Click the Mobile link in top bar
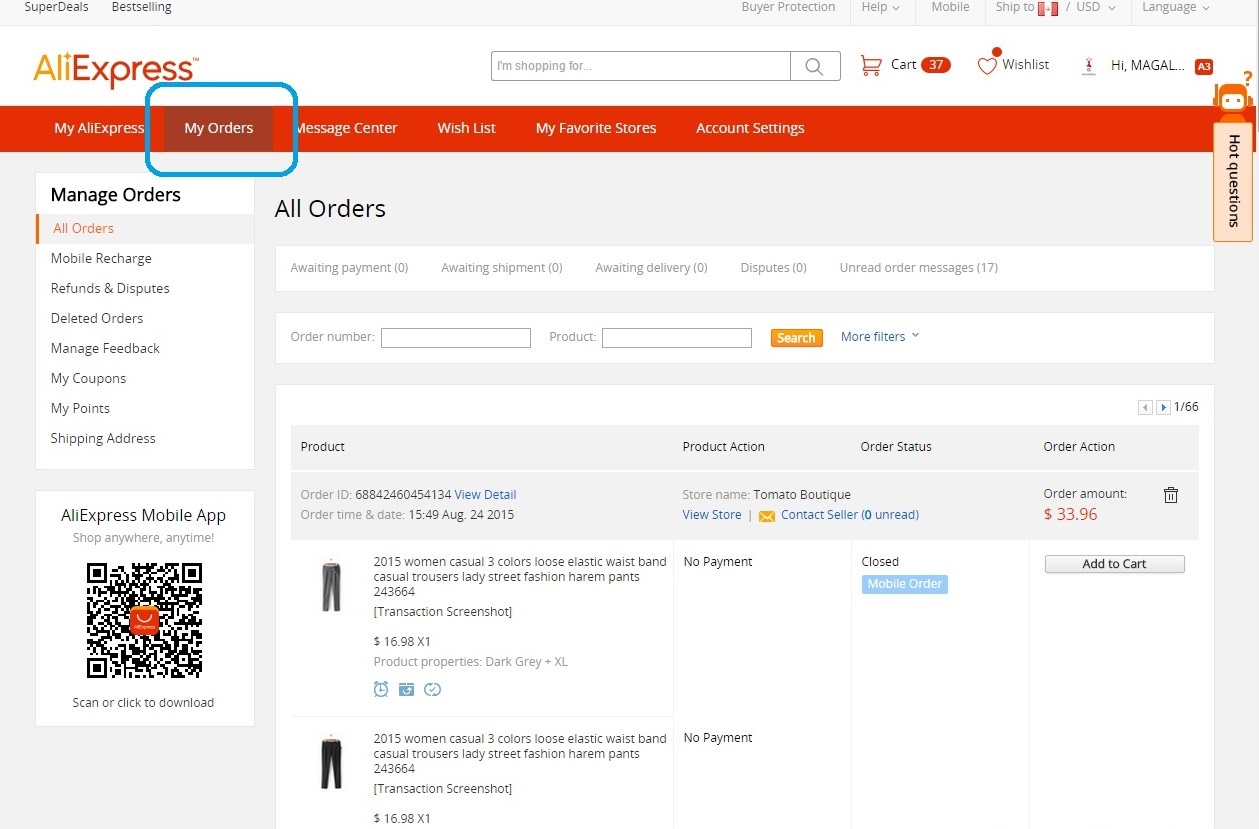Screen dimensions: 1259x829 [950, 7]
